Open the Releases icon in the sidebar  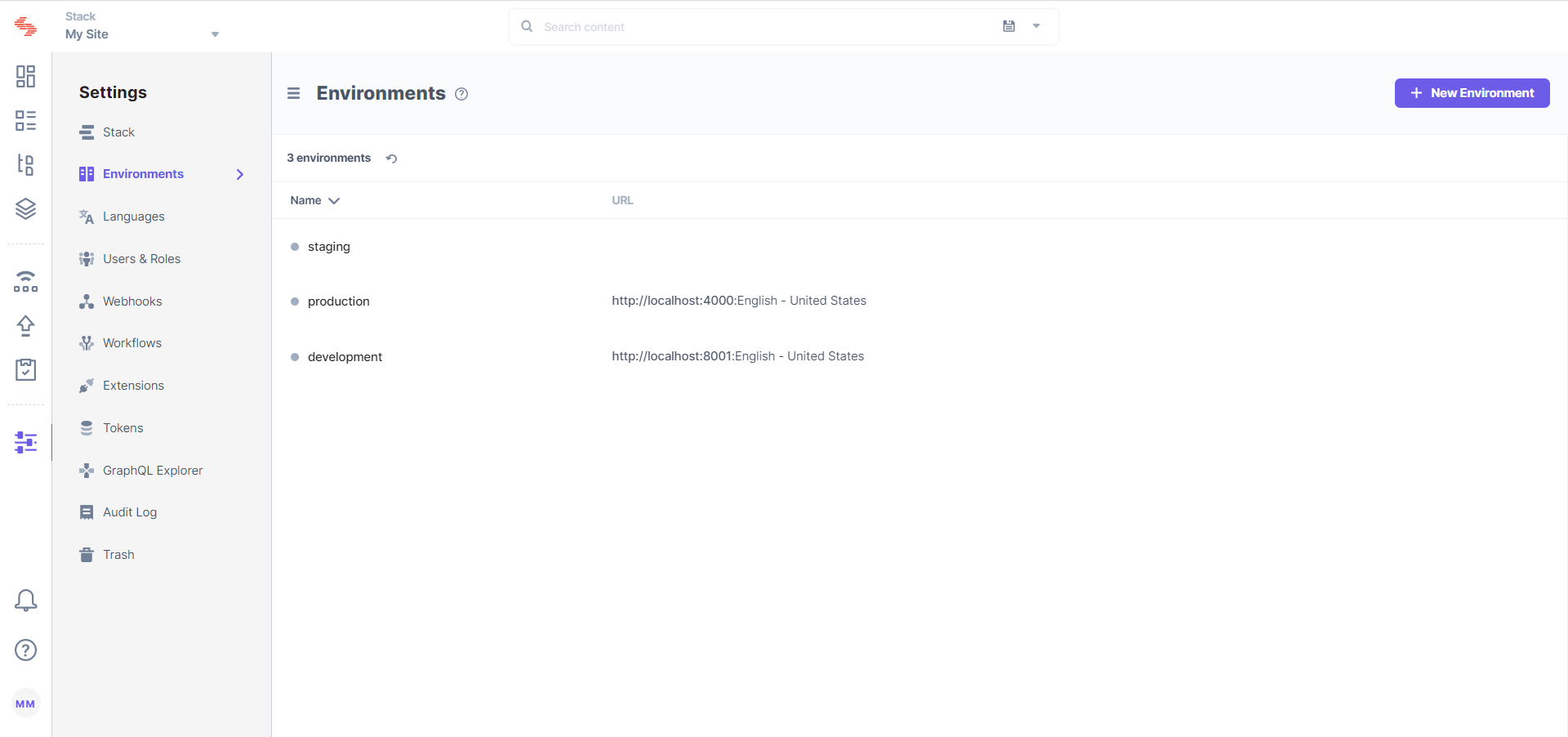coord(25,281)
